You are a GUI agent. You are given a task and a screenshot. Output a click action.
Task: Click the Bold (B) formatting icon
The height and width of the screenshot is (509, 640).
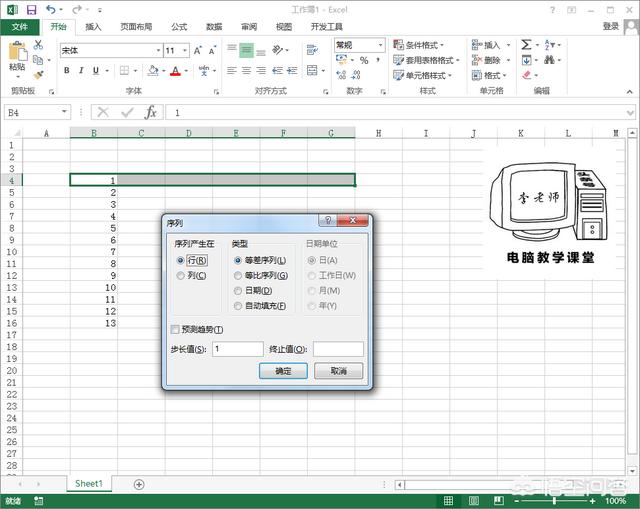coord(67,71)
